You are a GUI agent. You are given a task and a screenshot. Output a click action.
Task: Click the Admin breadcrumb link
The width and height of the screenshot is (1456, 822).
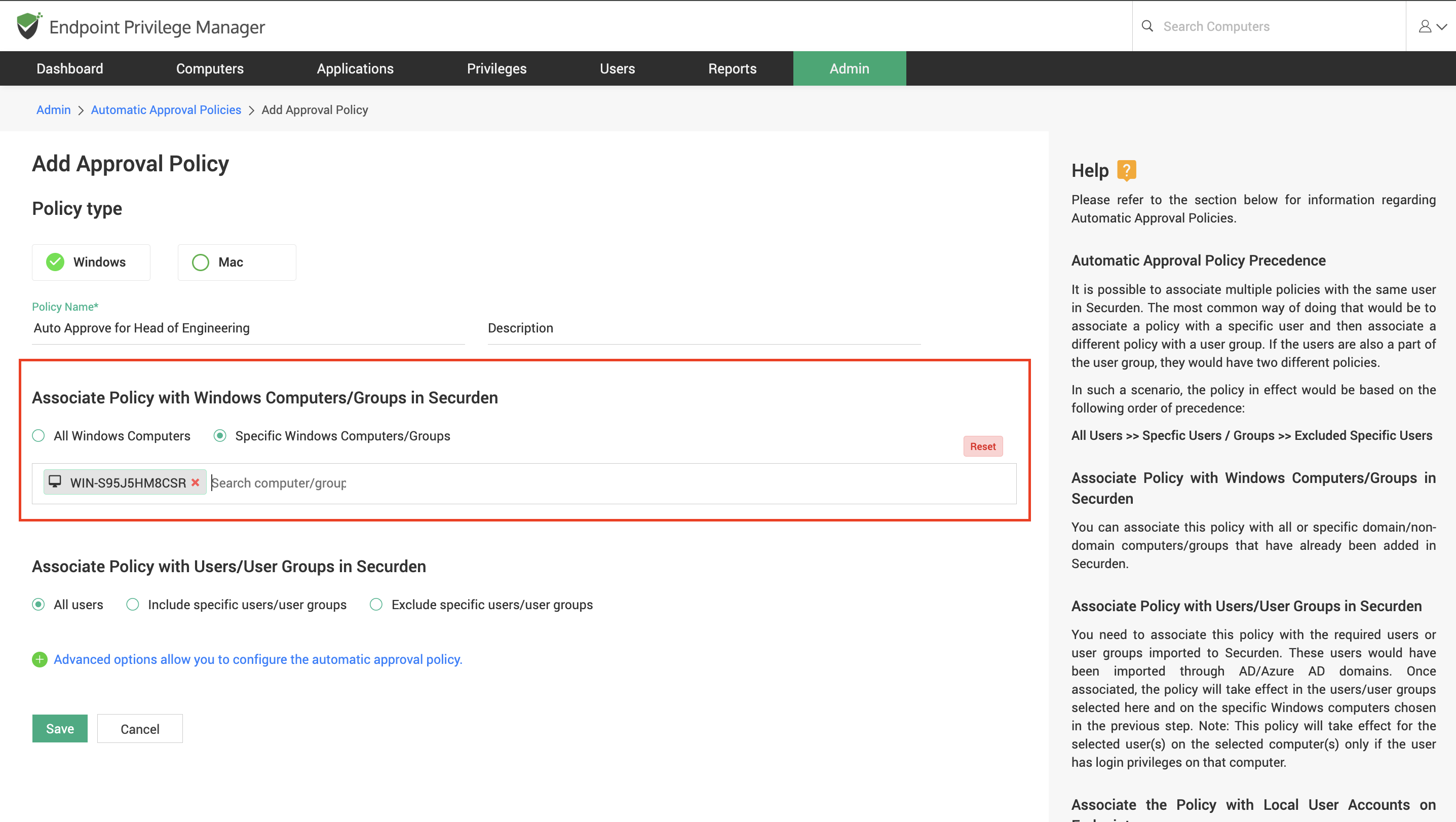(x=54, y=109)
